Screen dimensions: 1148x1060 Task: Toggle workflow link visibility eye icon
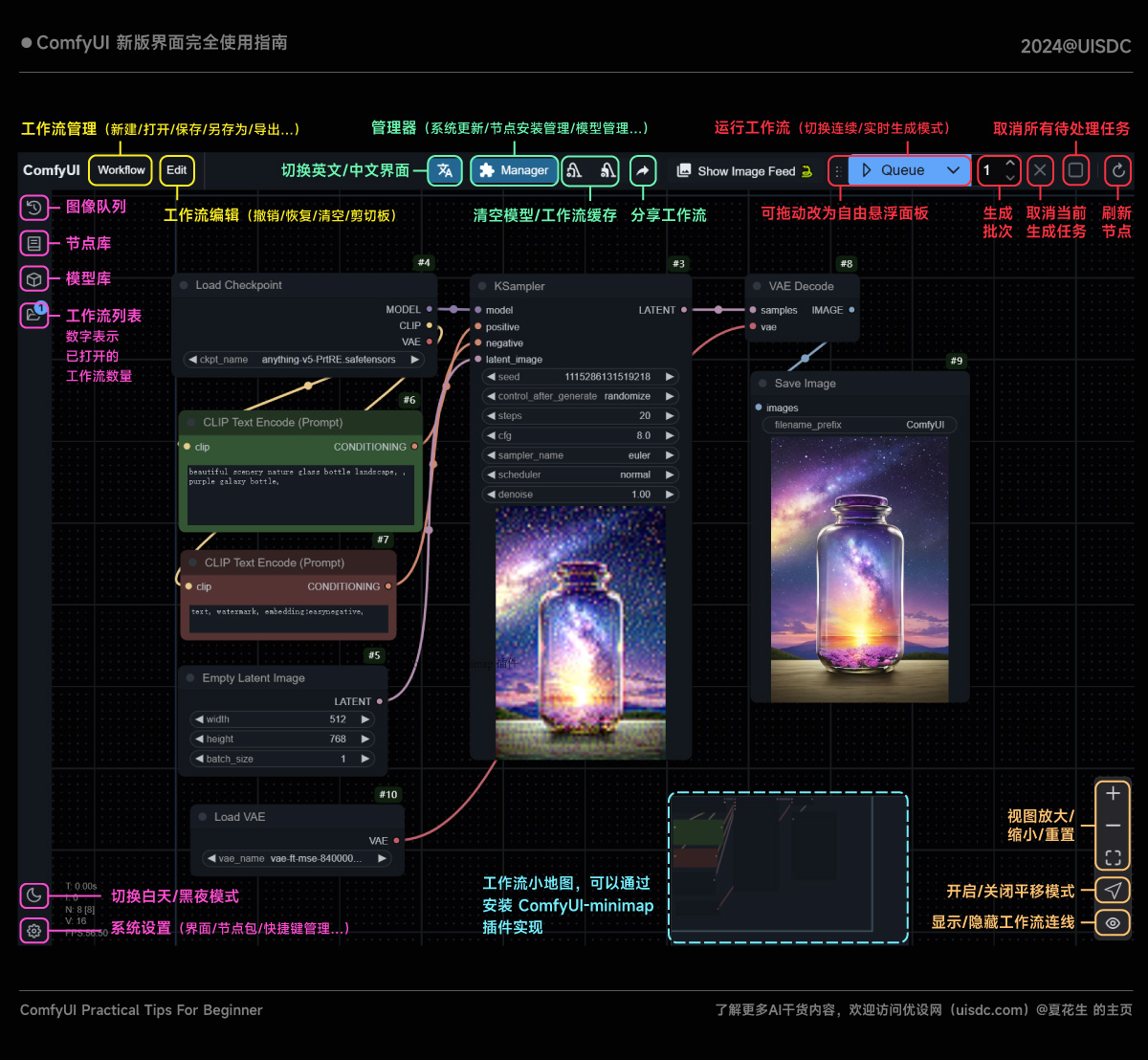(1113, 923)
